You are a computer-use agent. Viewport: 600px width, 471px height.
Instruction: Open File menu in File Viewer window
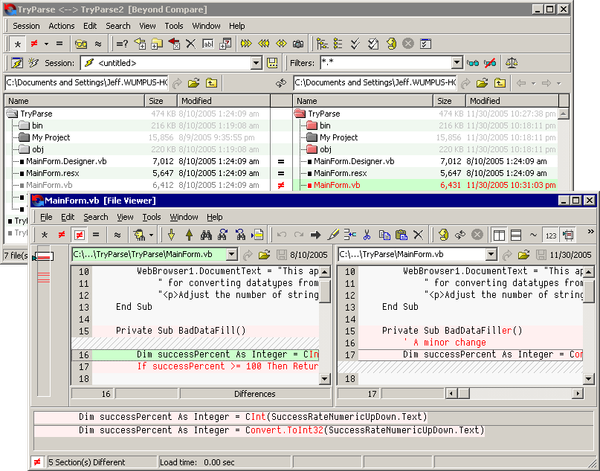point(46,217)
